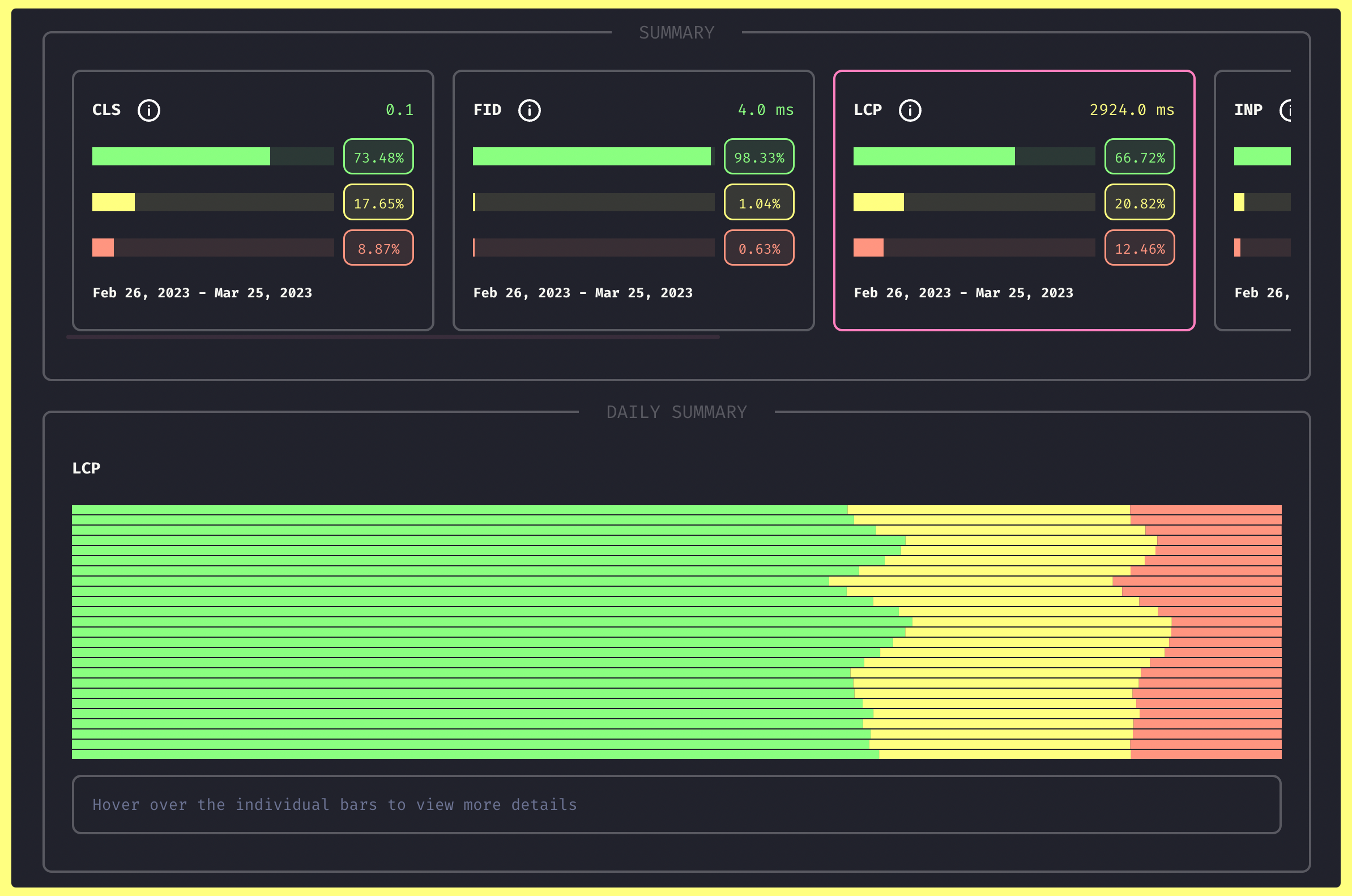Viewport: 1352px width, 896px height.
Task: Click the CLS value 0.1
Action: [x=399, y=110]
